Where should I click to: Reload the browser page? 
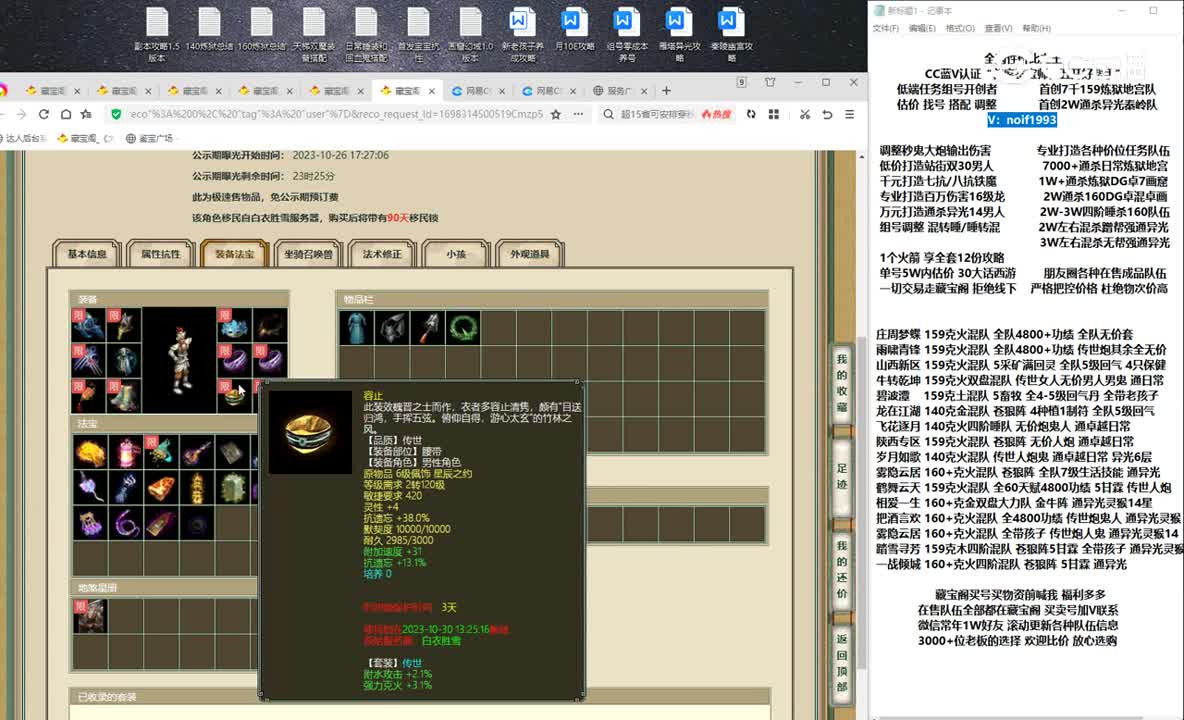44,114
